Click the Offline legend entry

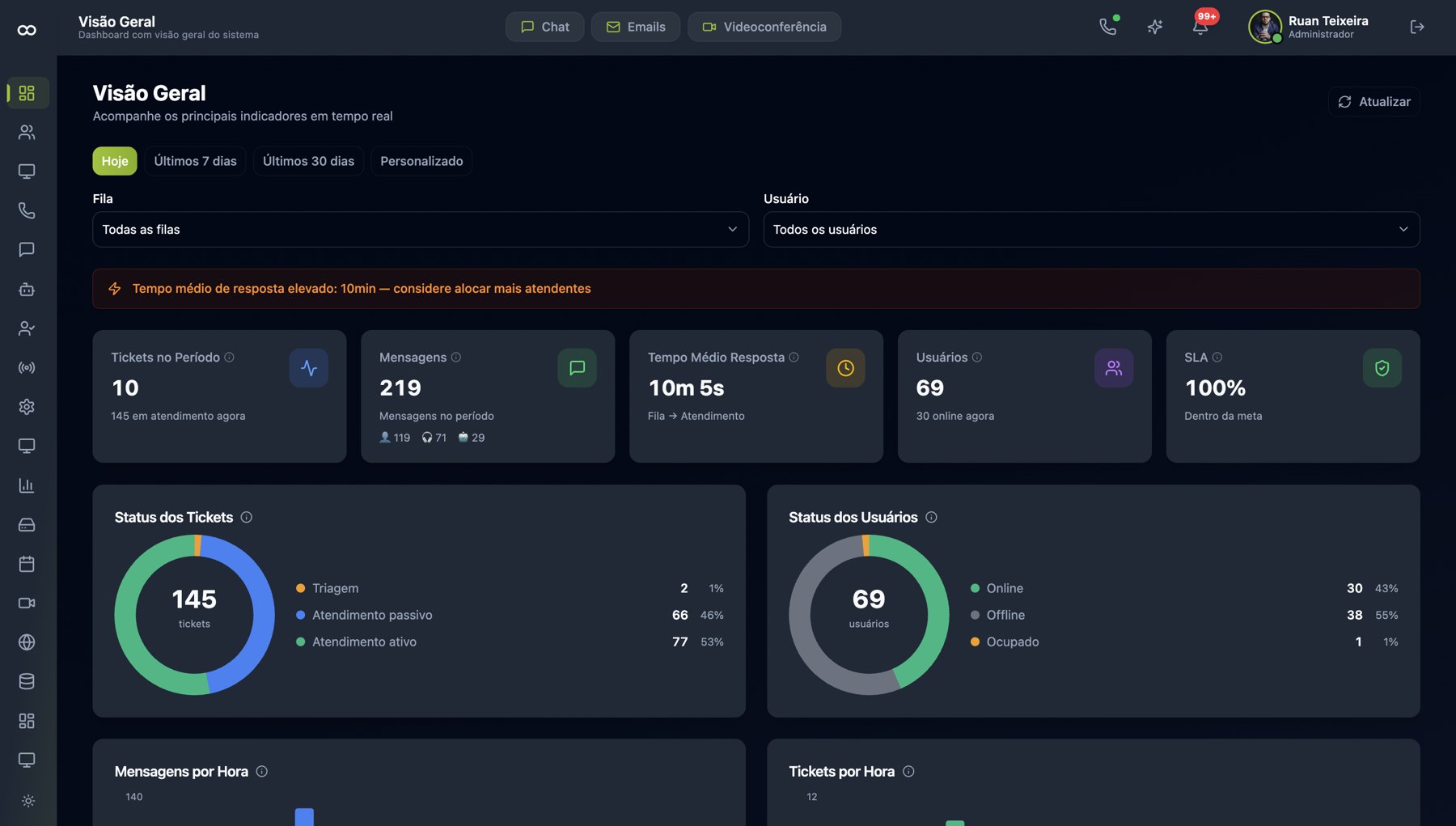tap(1184, 615)
